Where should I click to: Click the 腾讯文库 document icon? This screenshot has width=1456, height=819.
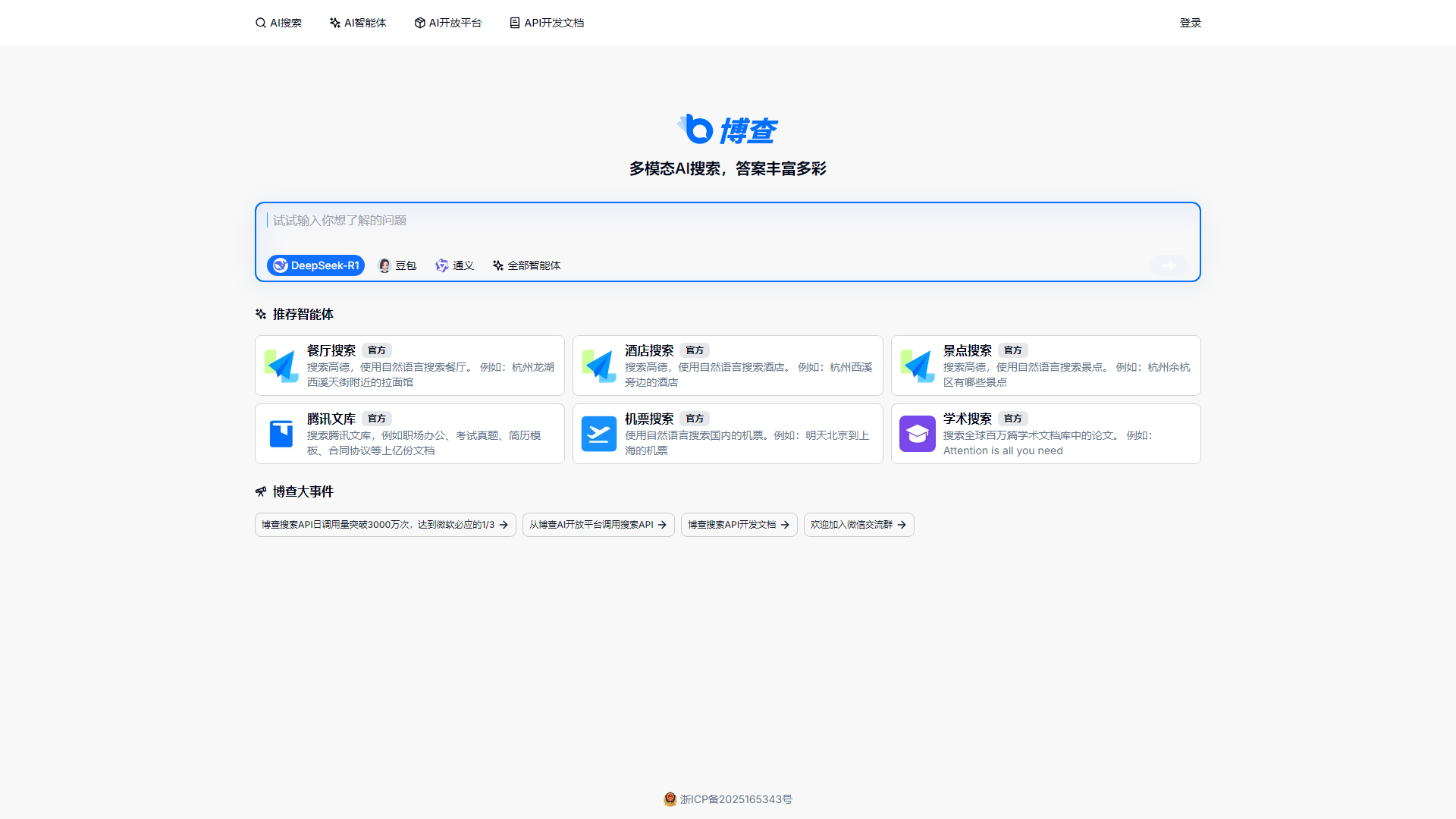pyautogui.click(x=281, y=433)
